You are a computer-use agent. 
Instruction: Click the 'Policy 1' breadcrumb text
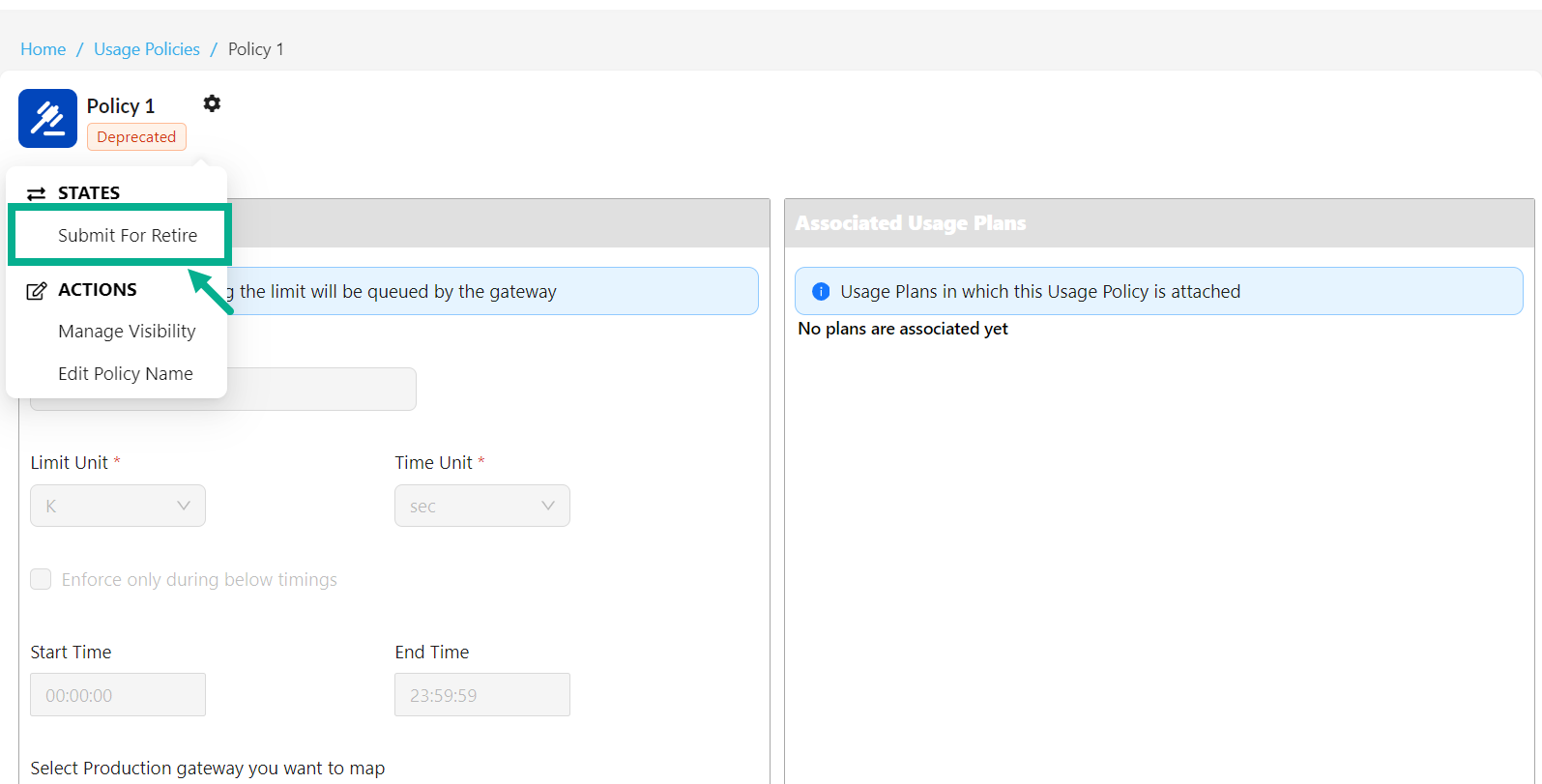pos(255,49)
